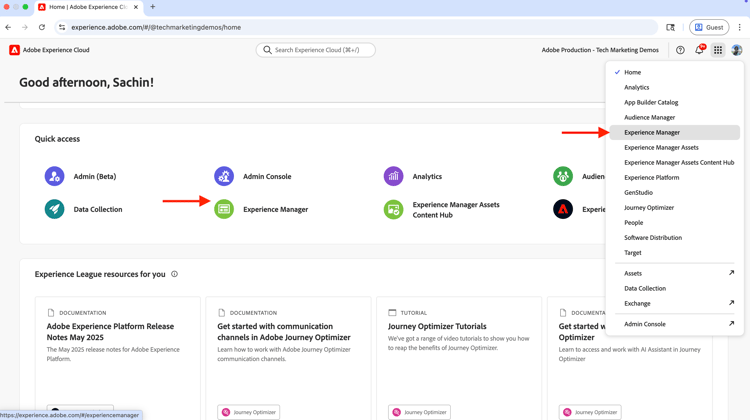
Task: Click Journey Optimizer tag on communication channels card
Action: [x=249, y=412]
